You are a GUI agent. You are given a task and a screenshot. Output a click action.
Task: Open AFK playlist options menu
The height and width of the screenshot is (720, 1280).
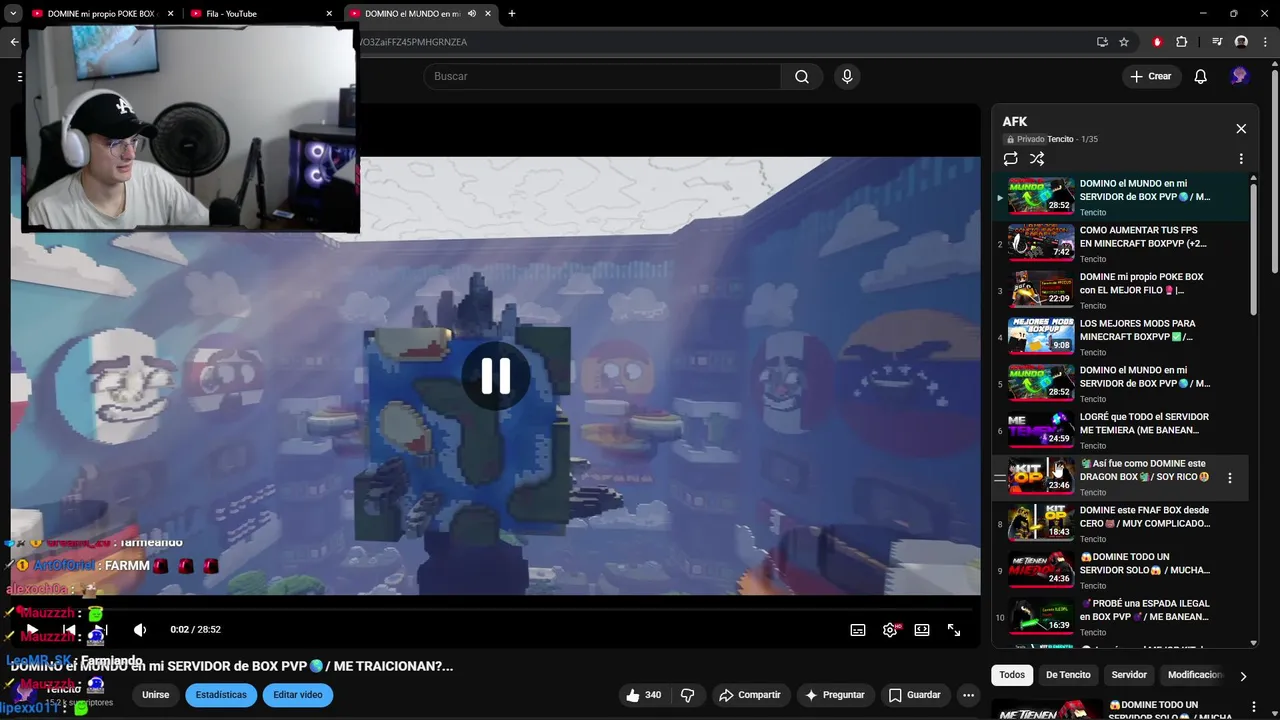click(x=1241, y=159)
